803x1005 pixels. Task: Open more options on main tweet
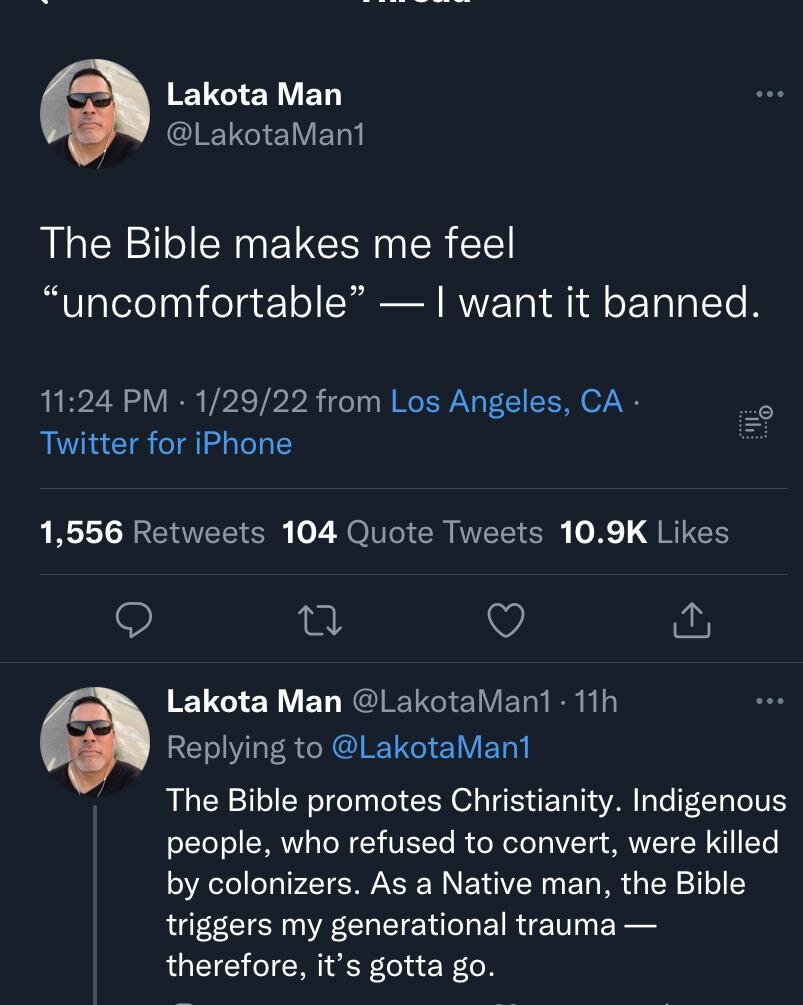click(769, 95)
